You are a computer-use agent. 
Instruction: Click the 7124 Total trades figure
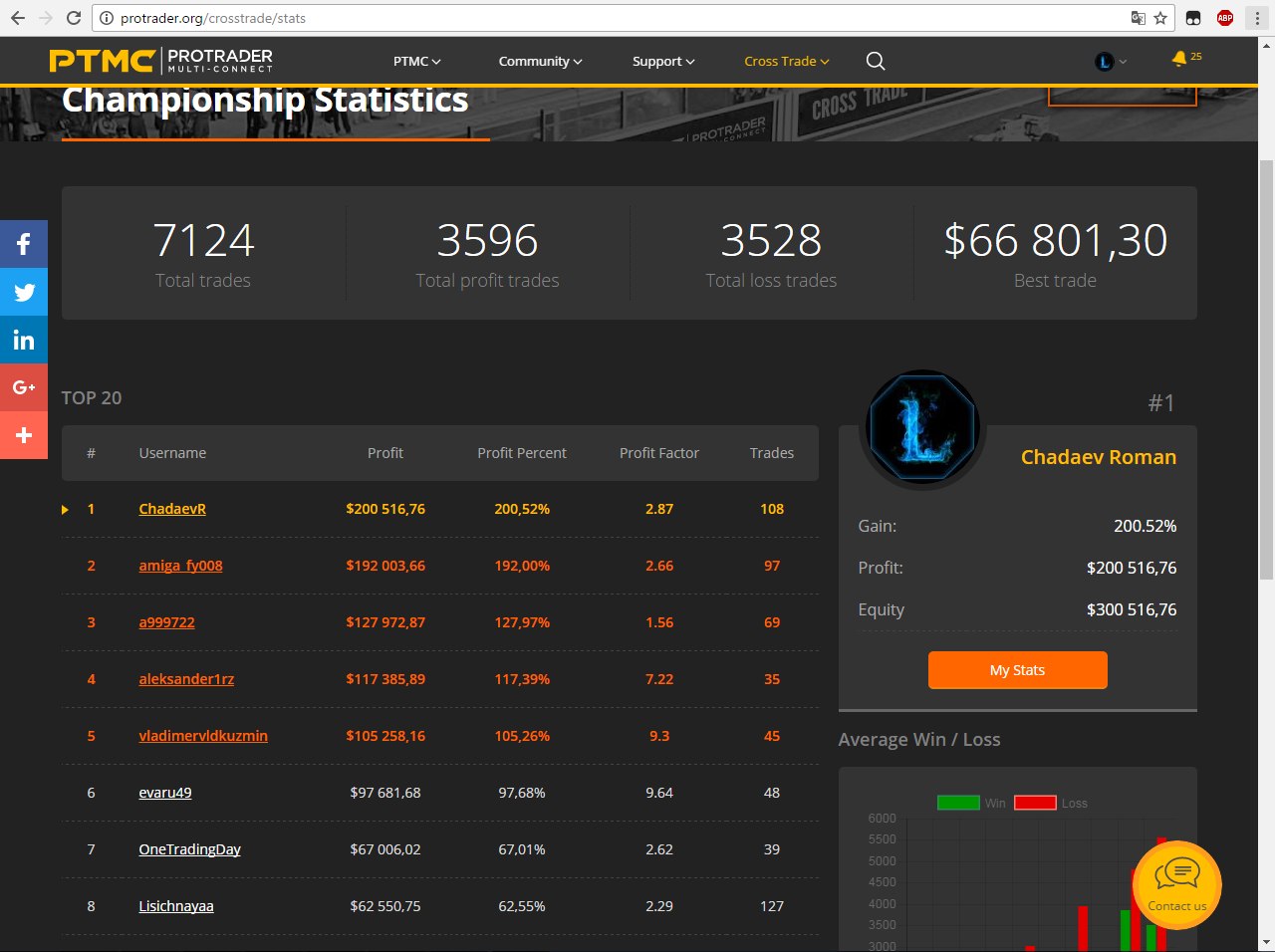point(203,240)
